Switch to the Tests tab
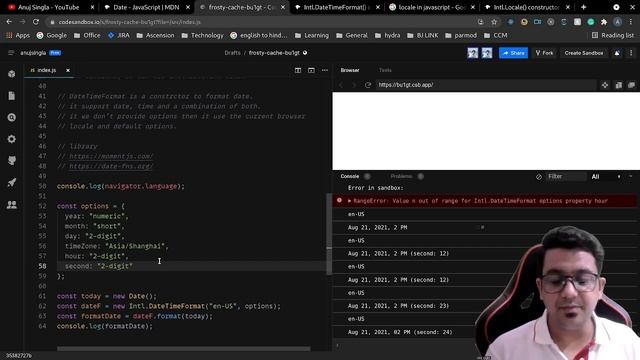 click(x=385, y=70)
